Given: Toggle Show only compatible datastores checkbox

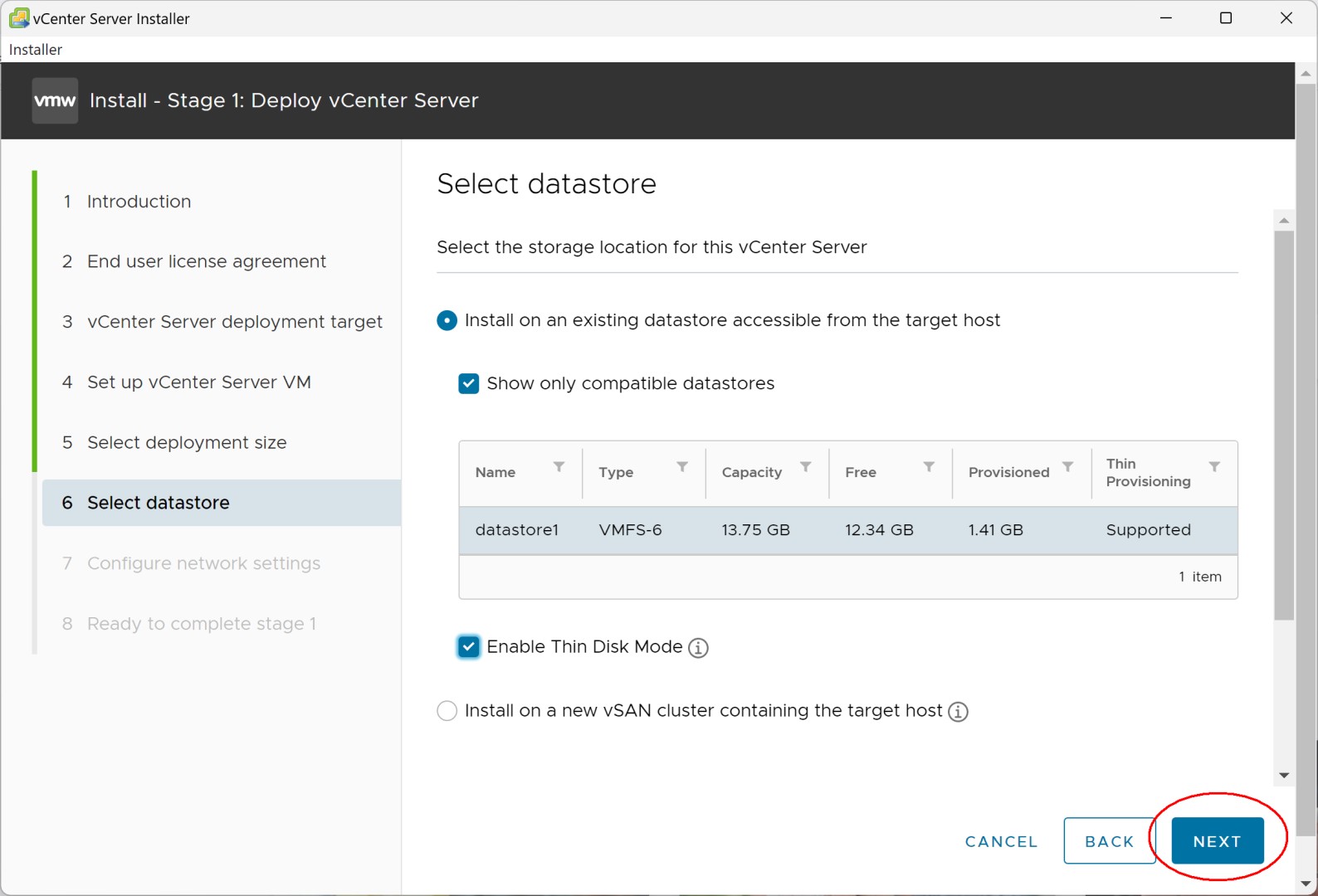Looking at the screenshot, I should click(469, 383).
